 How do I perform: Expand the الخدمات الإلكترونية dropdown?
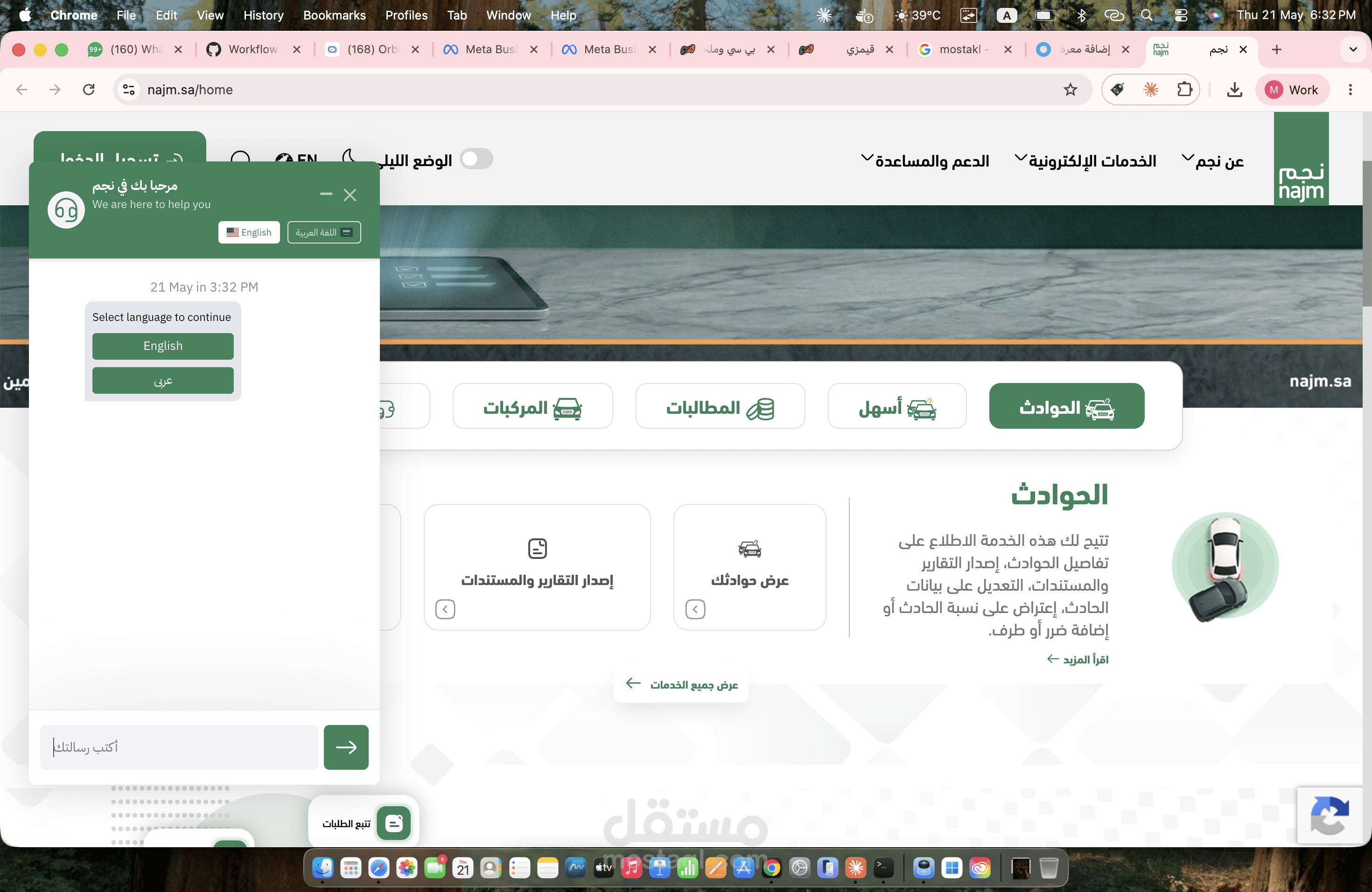pyautogui.click(x=1085, y=161)
